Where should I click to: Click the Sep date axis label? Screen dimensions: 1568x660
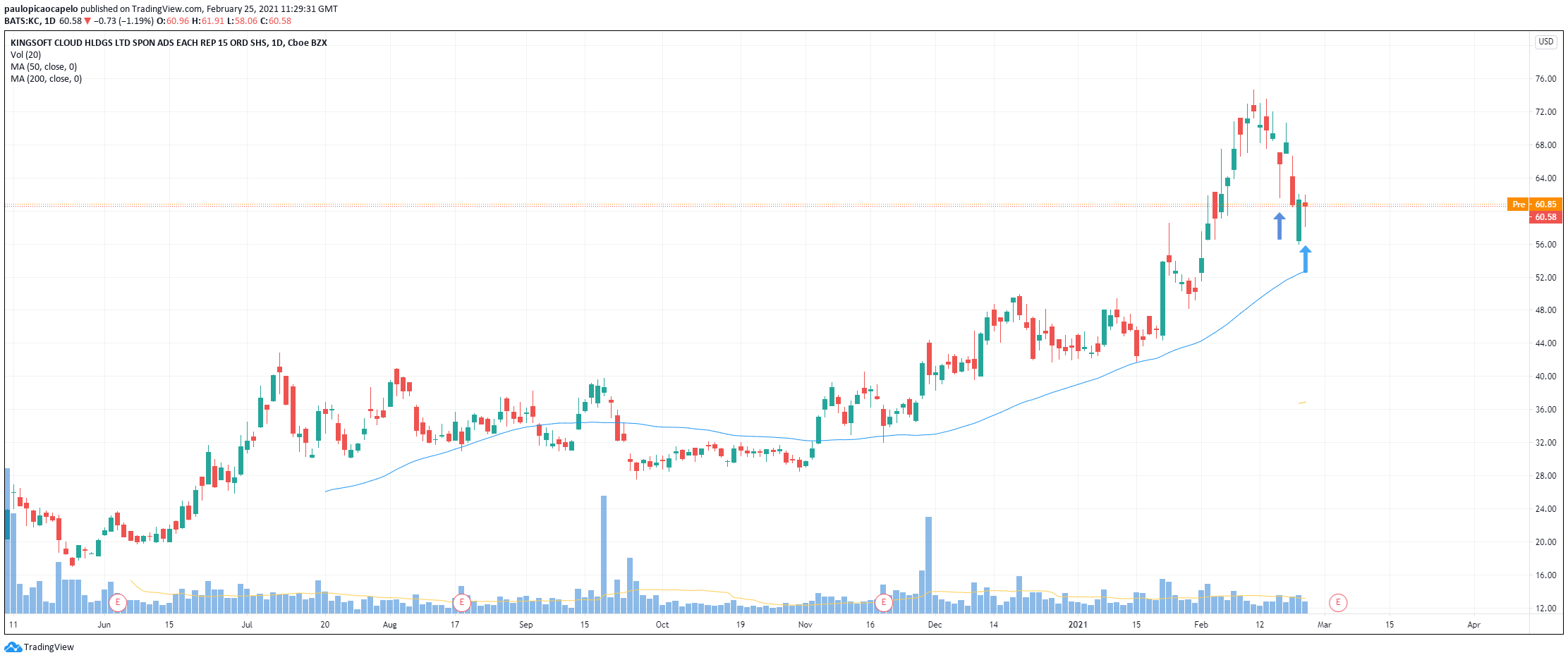coord(525,624)
